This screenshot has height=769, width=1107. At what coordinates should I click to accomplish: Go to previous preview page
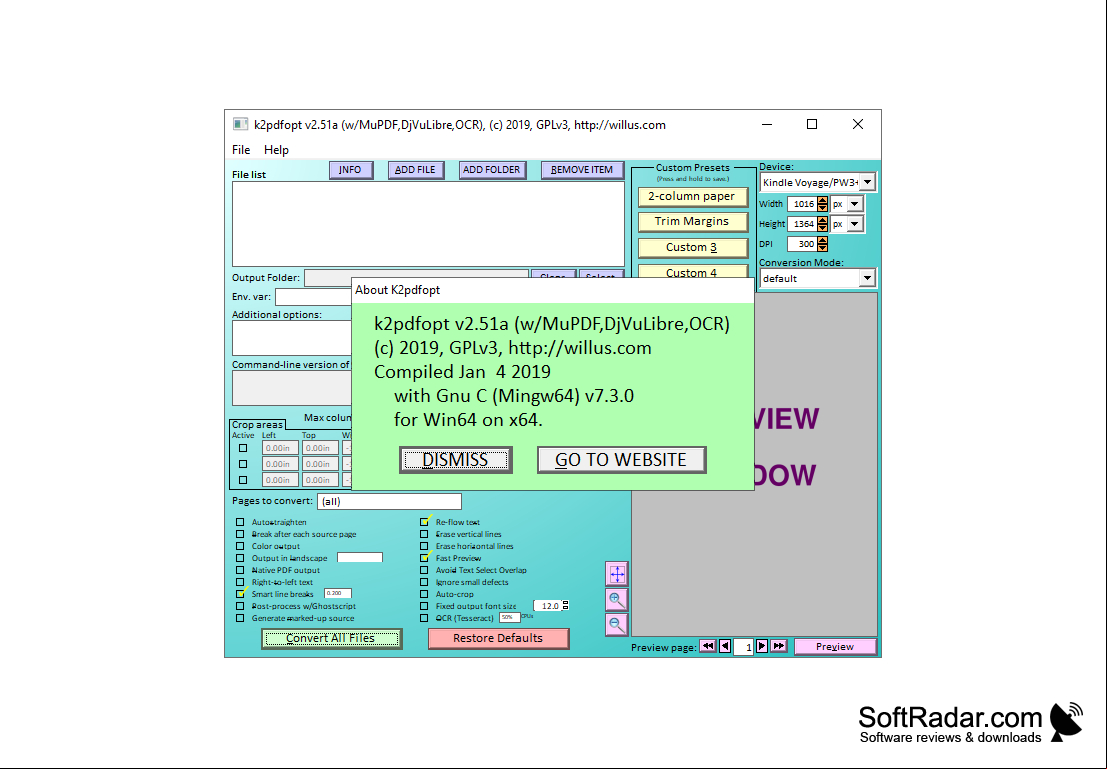(x=725, y=646)
